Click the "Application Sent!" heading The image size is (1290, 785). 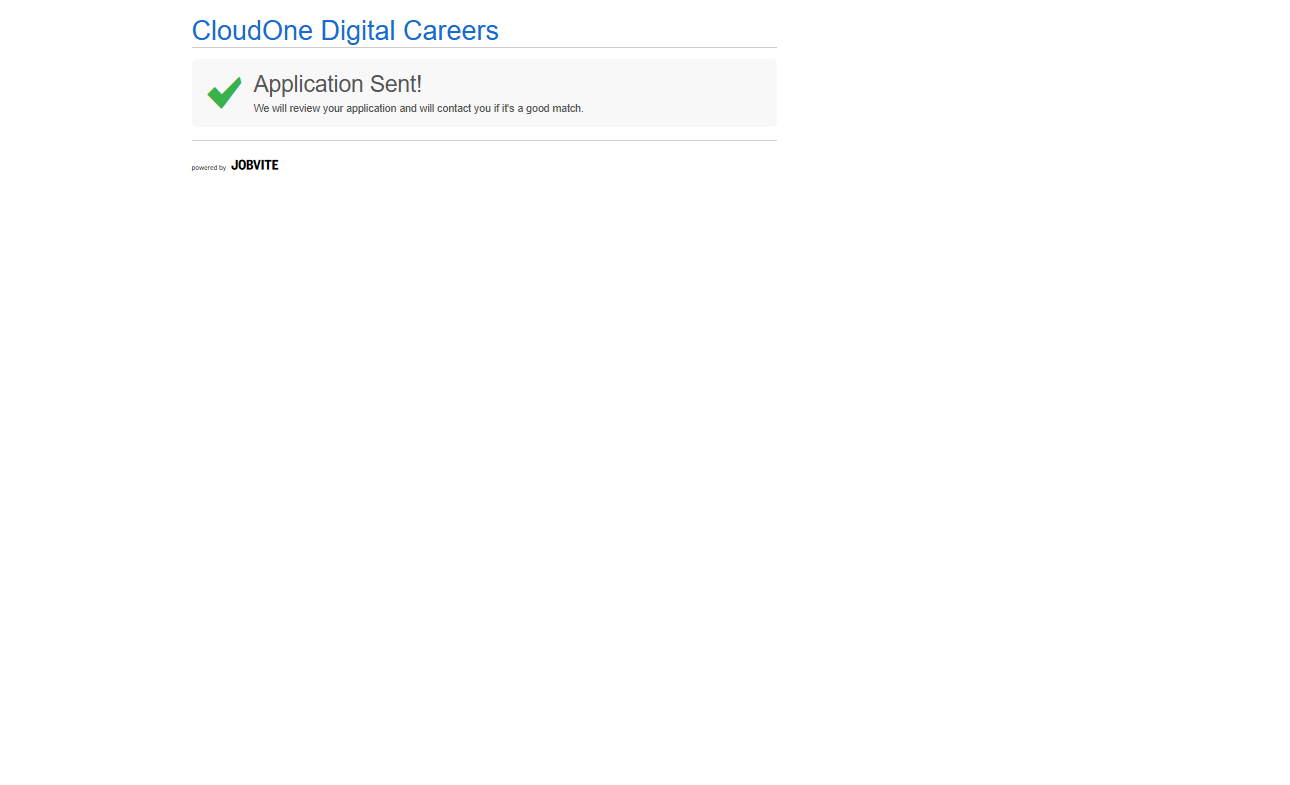pos(337,84)
